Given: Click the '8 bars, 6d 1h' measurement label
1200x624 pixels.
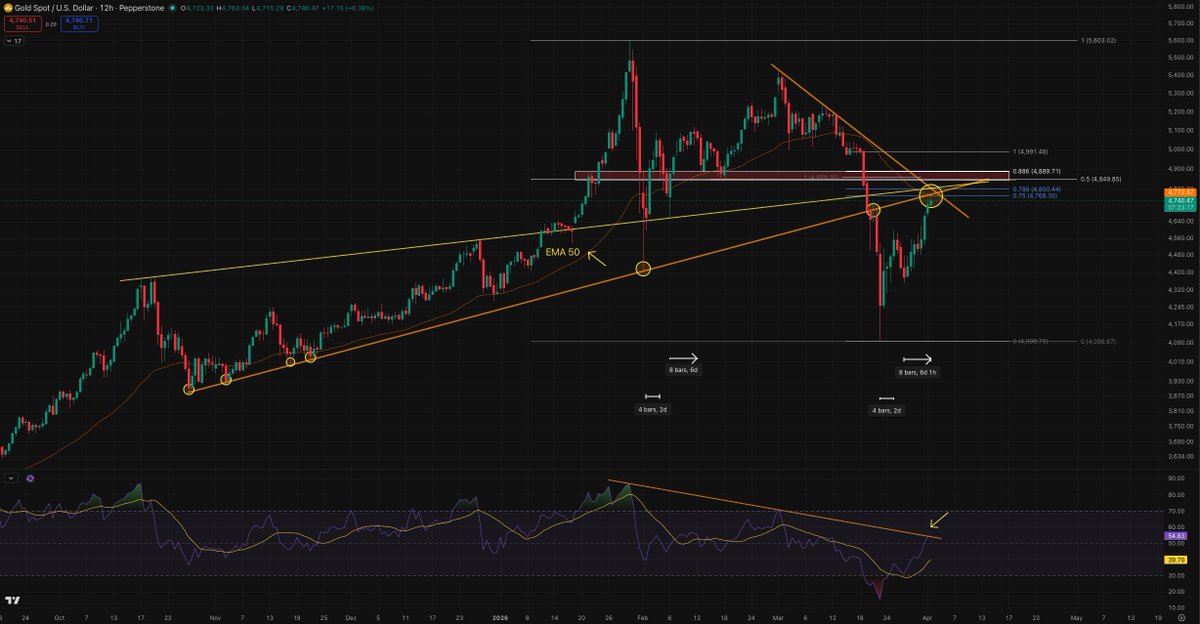Looking at the screenshot, I should pyautogui.click(x=917, y=372).
